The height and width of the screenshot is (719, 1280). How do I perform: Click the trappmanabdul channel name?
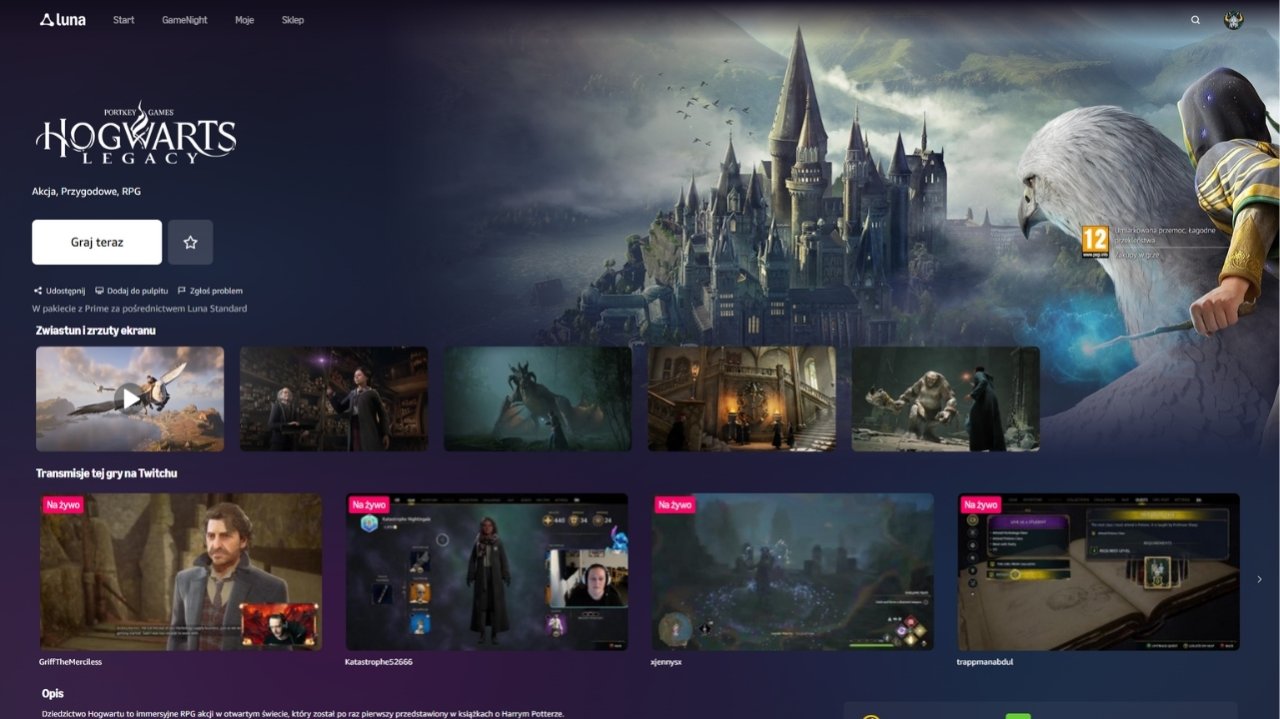[x=986, y=662]
